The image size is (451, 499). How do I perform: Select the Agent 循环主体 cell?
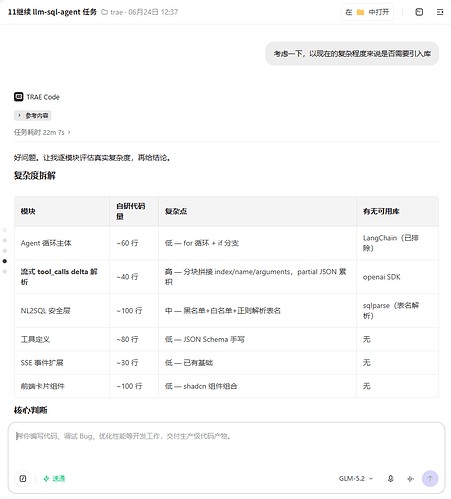click(x=62, y=243)
